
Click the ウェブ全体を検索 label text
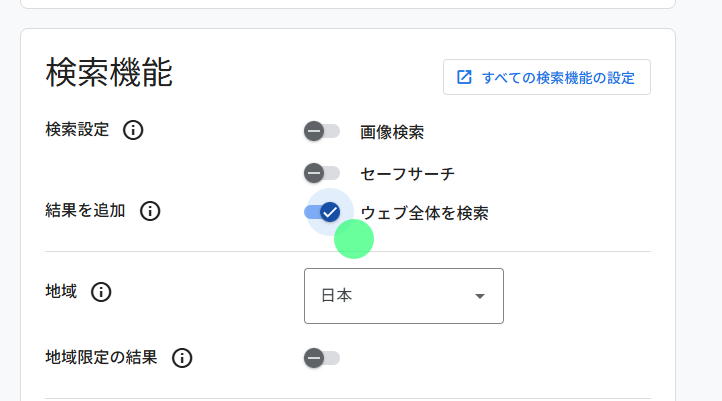[424, 213]
